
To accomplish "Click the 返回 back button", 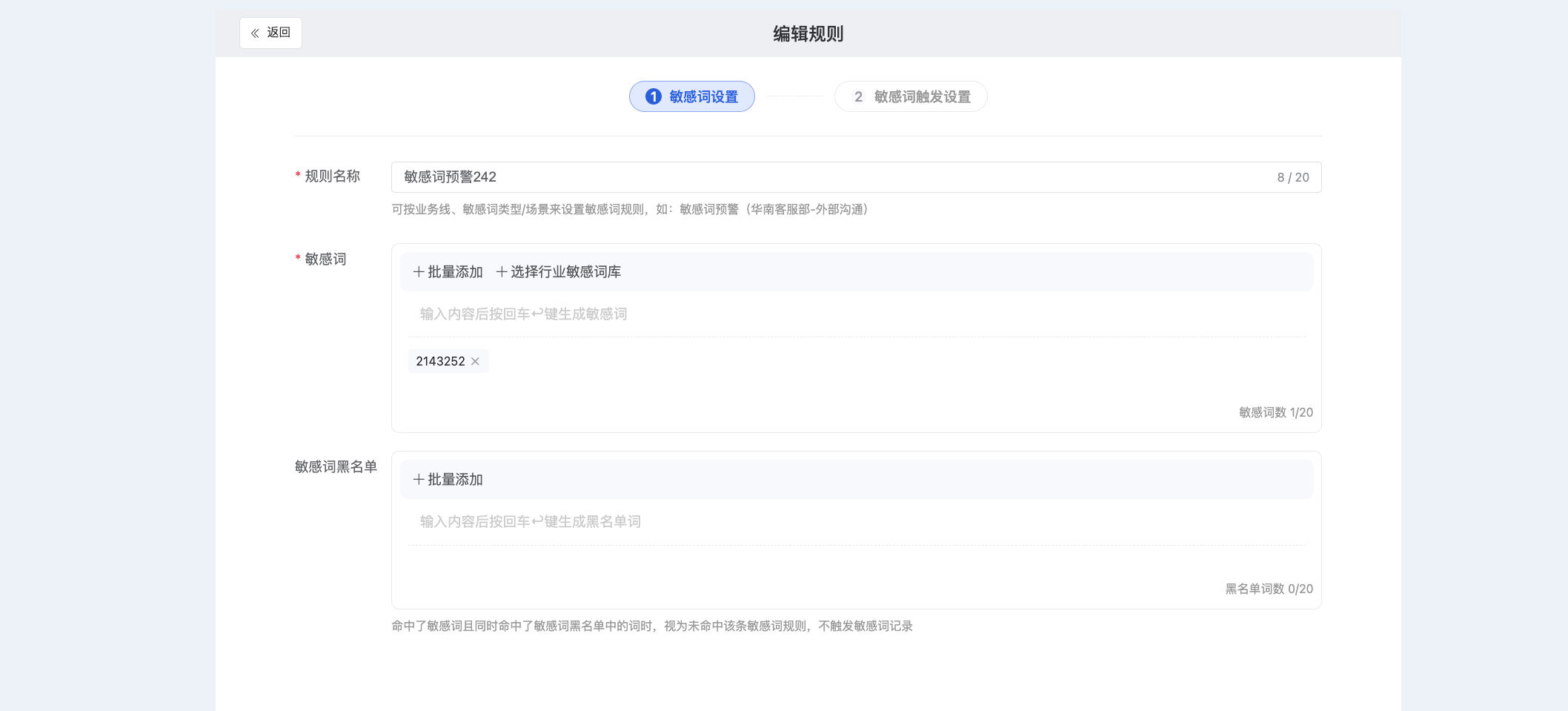I will click(270, 33).
